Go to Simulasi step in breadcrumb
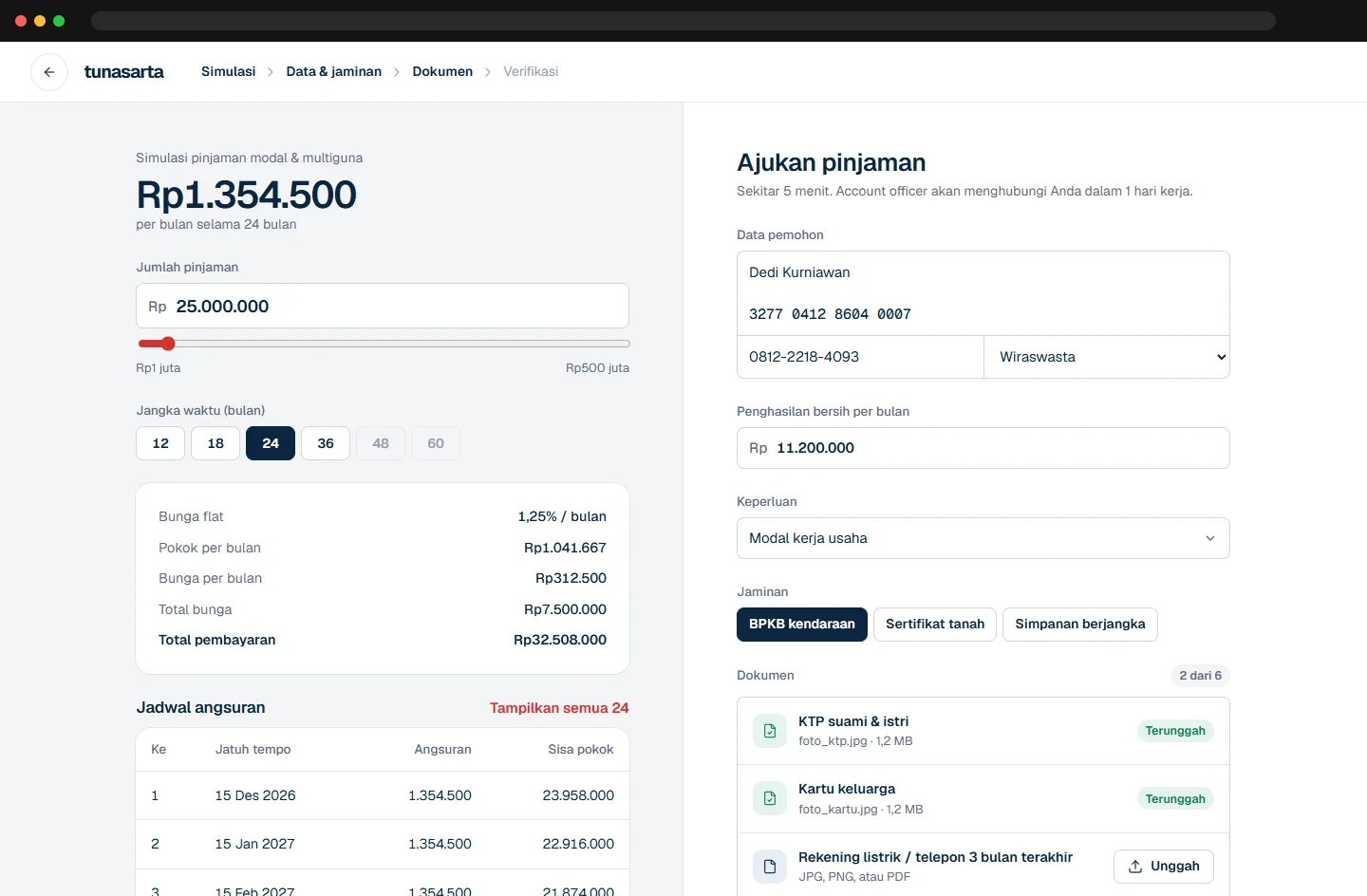The height and width of the screenshot is (896, 1367). coord(228,72)
